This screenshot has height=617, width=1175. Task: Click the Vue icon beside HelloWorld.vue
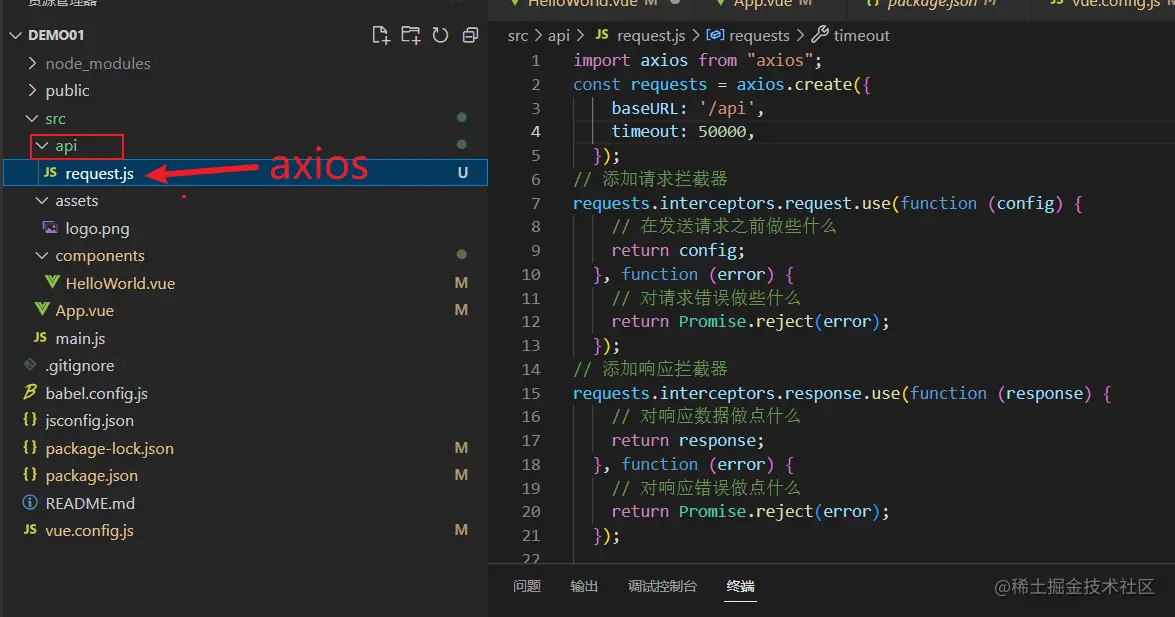pyautogui.click(x=52, y=282)
